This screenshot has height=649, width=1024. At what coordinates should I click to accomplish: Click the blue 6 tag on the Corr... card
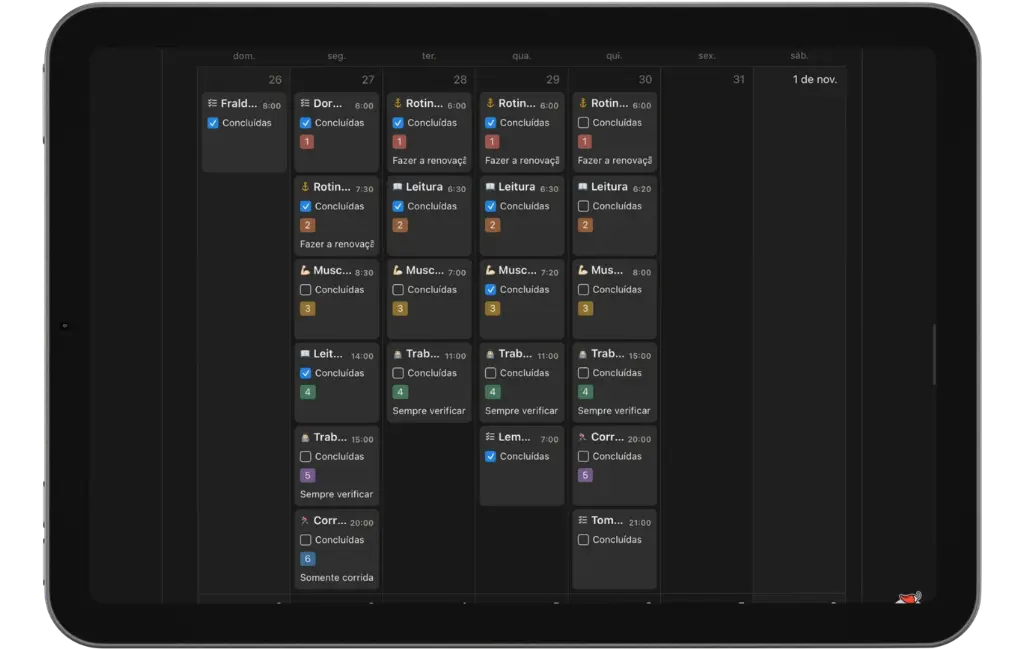(x=308, y=559)
